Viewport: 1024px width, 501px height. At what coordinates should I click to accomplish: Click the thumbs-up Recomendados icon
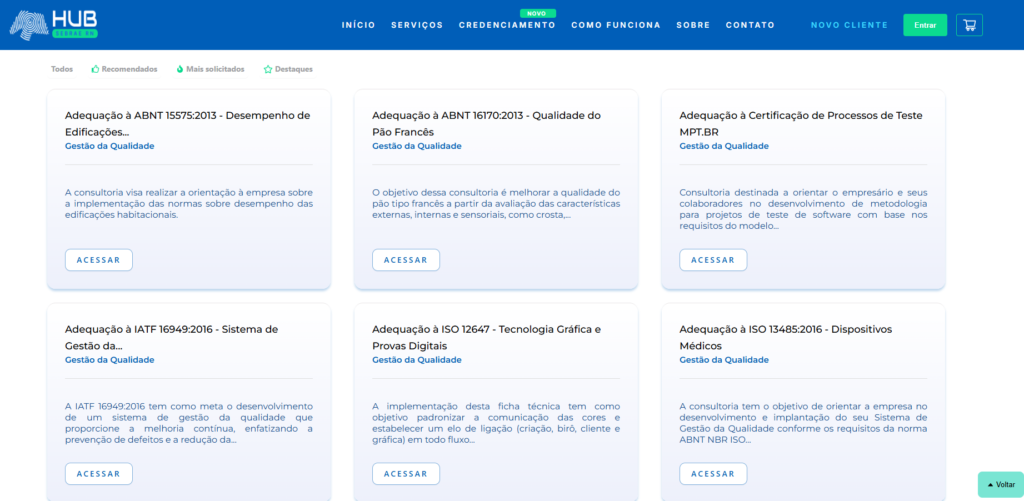tap(95, 69)
